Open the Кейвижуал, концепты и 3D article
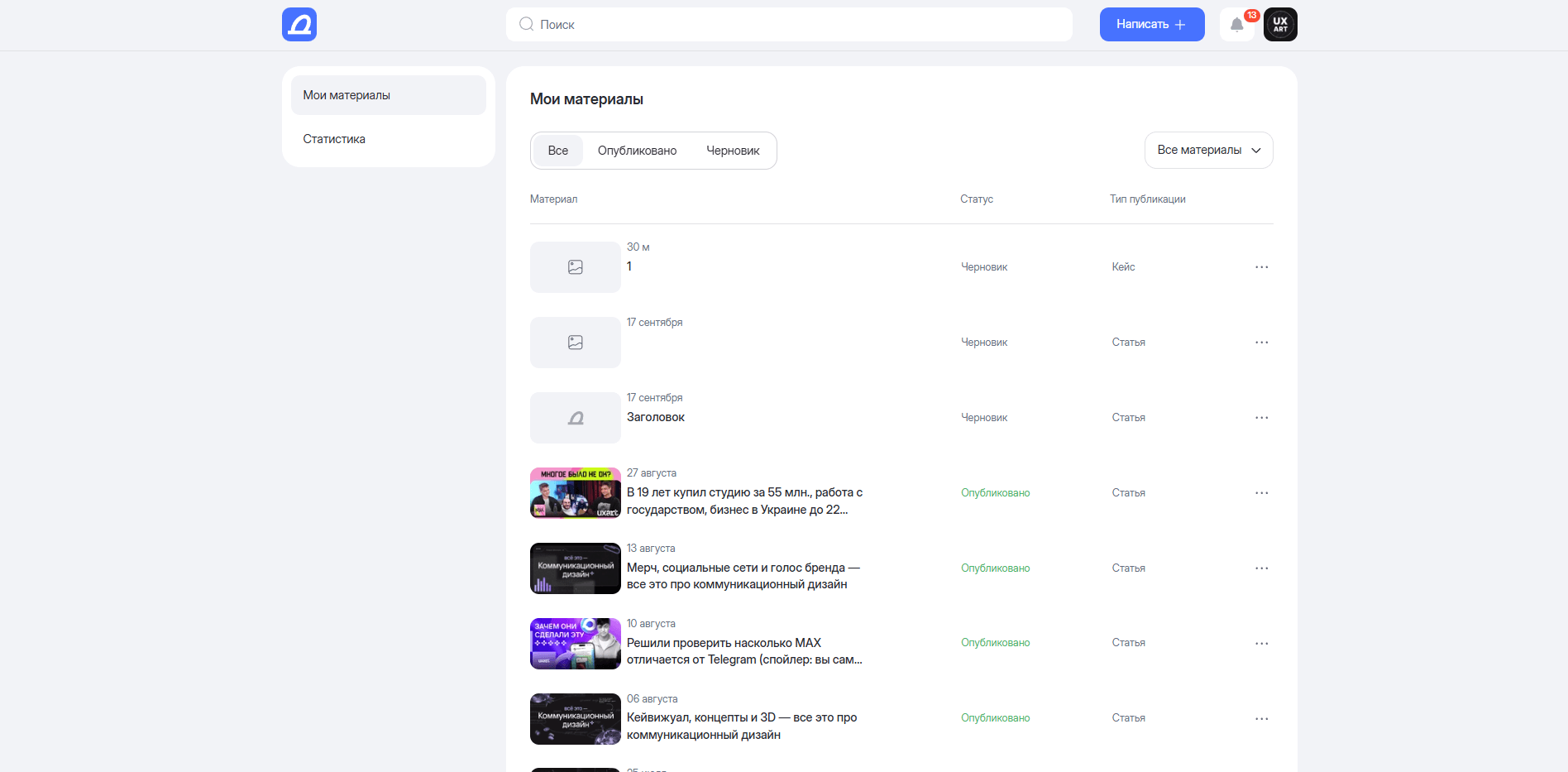The image size is (1568, 772). (x=741, y=726)
